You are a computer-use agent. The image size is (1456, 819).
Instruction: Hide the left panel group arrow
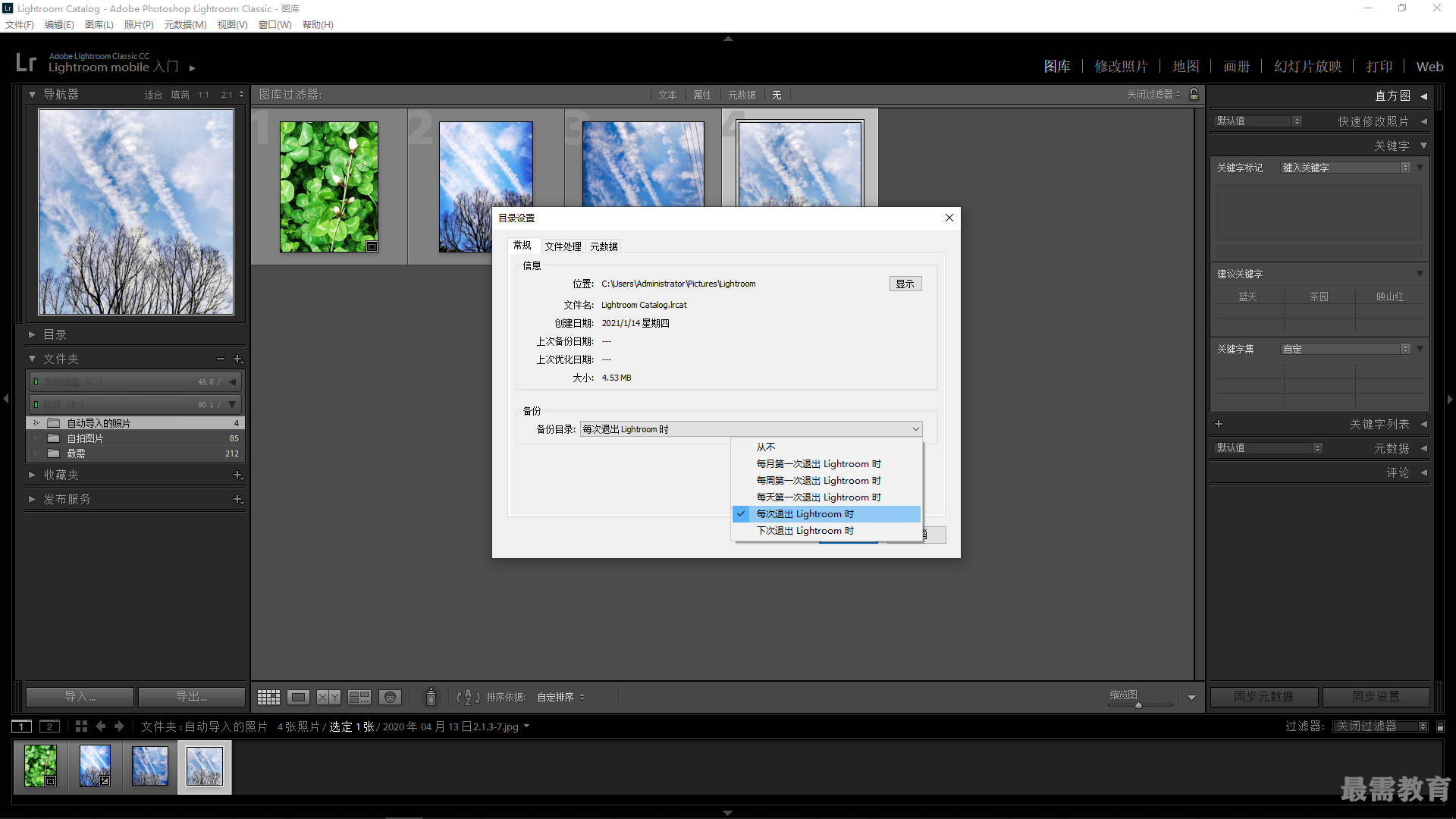point(6,398)
